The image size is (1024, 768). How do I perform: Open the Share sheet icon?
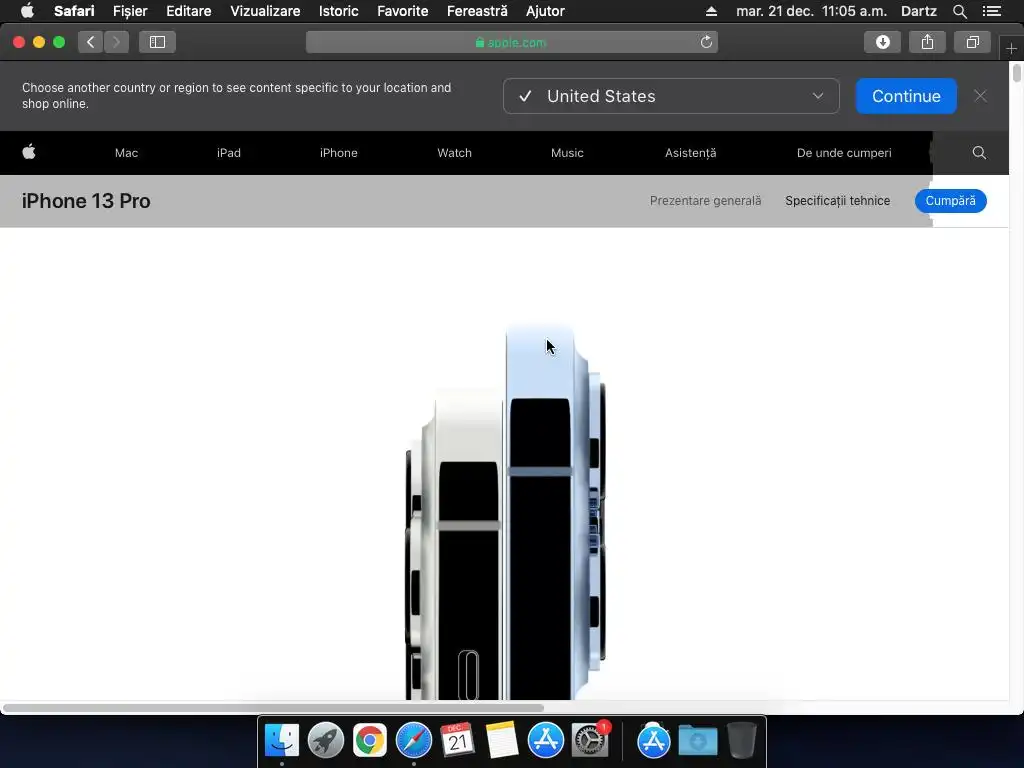tap(927, 42)
